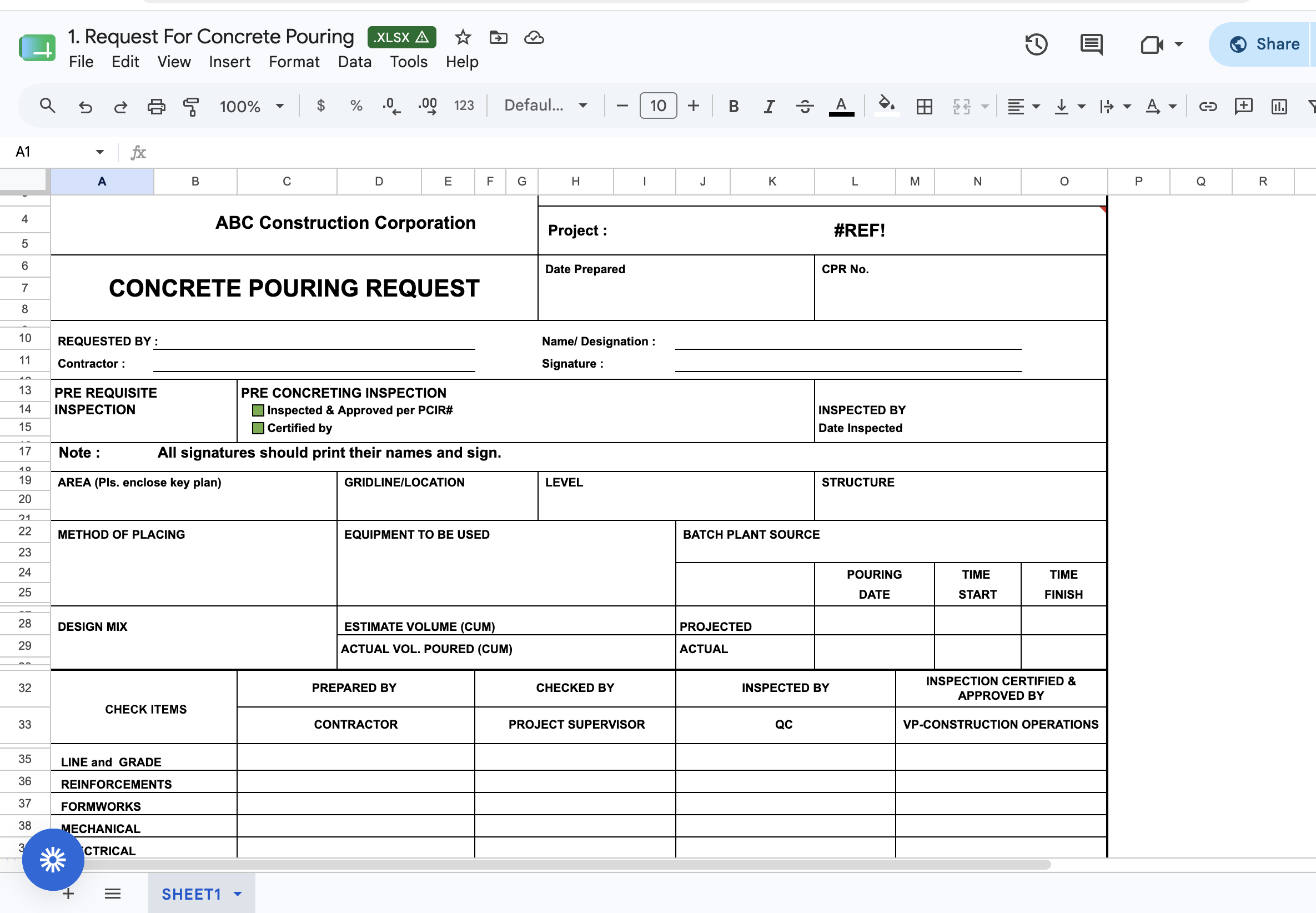
Task: Open the Tools menu
Action: [x=408, y=62]
